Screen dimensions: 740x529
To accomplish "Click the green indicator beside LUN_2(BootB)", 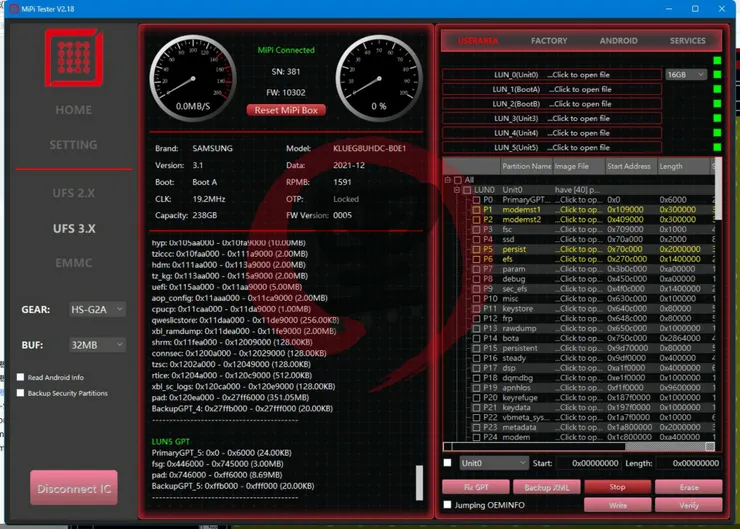I will [x=717, y=104].
